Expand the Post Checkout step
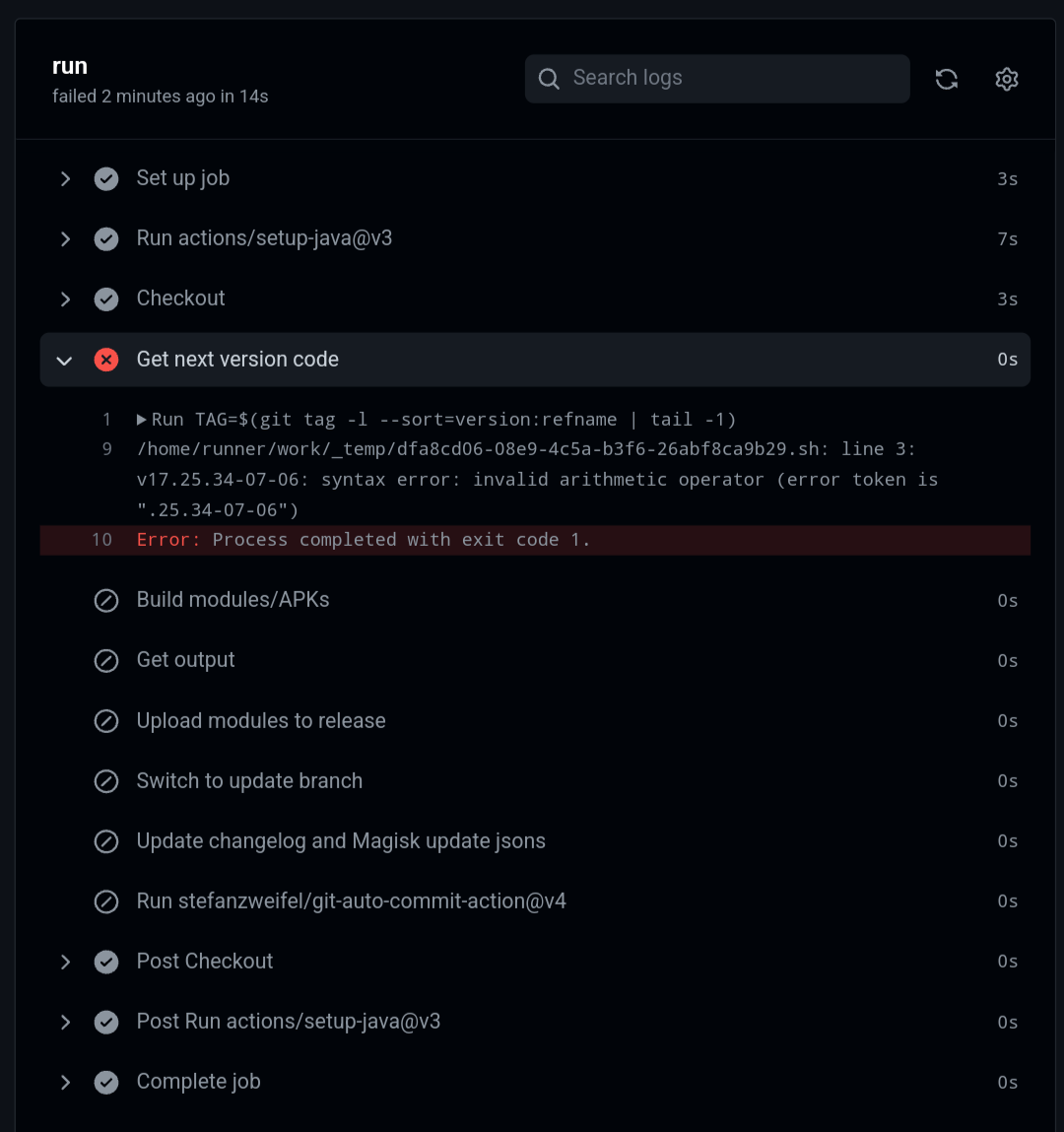Viewport: 1064px width, 1132px height. [65, 962]
